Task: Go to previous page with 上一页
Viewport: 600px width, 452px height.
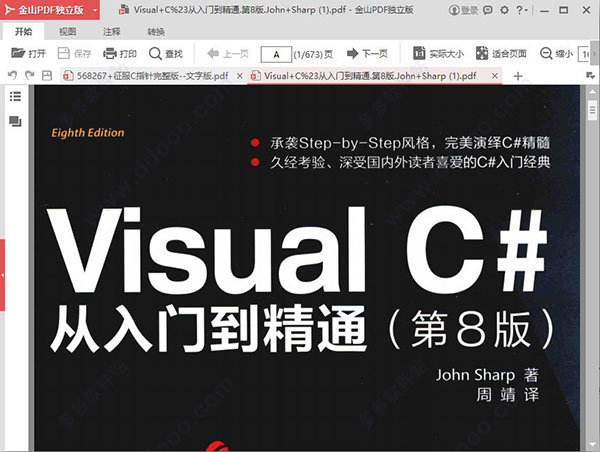Action: [228, 54]
